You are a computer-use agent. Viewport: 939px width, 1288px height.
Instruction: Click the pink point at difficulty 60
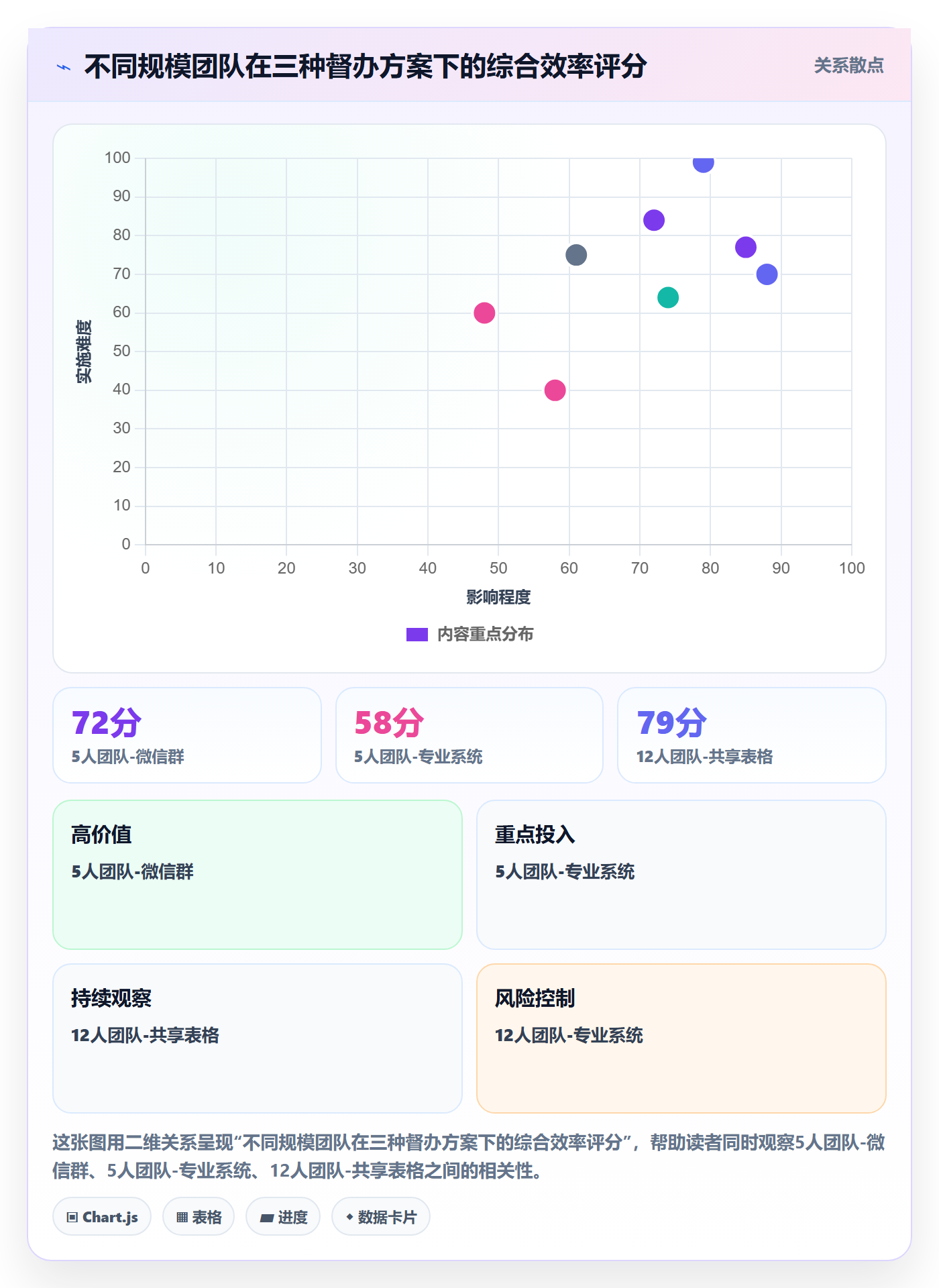(484, 313)
